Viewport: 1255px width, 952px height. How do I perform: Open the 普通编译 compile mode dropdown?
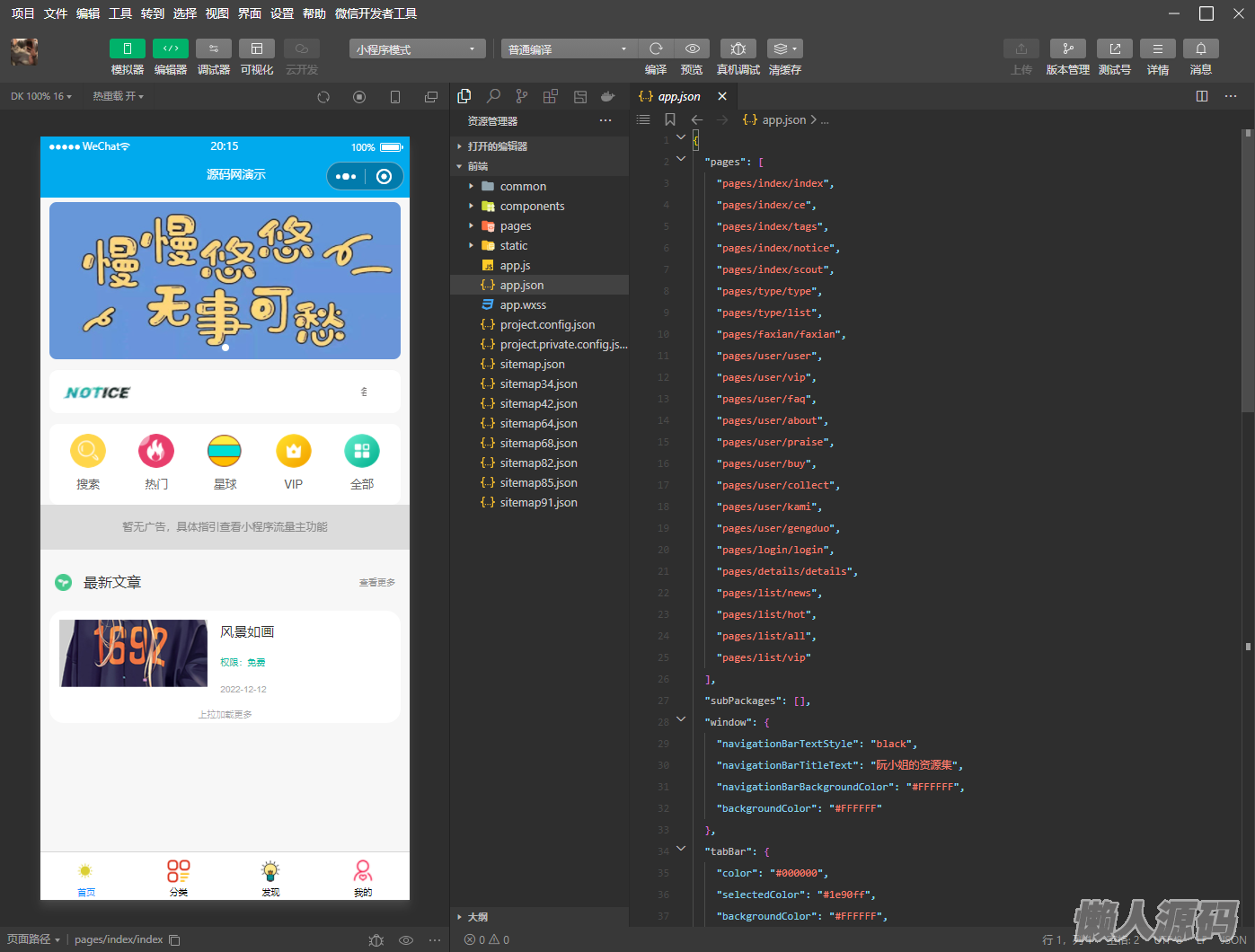[568, 49]
